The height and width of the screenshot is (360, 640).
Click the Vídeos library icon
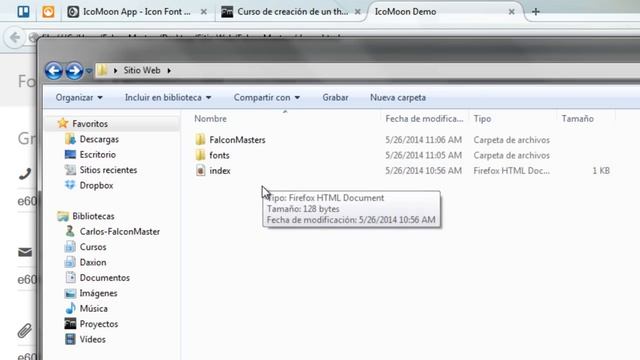pyautogui.click(x=70, y=339)
